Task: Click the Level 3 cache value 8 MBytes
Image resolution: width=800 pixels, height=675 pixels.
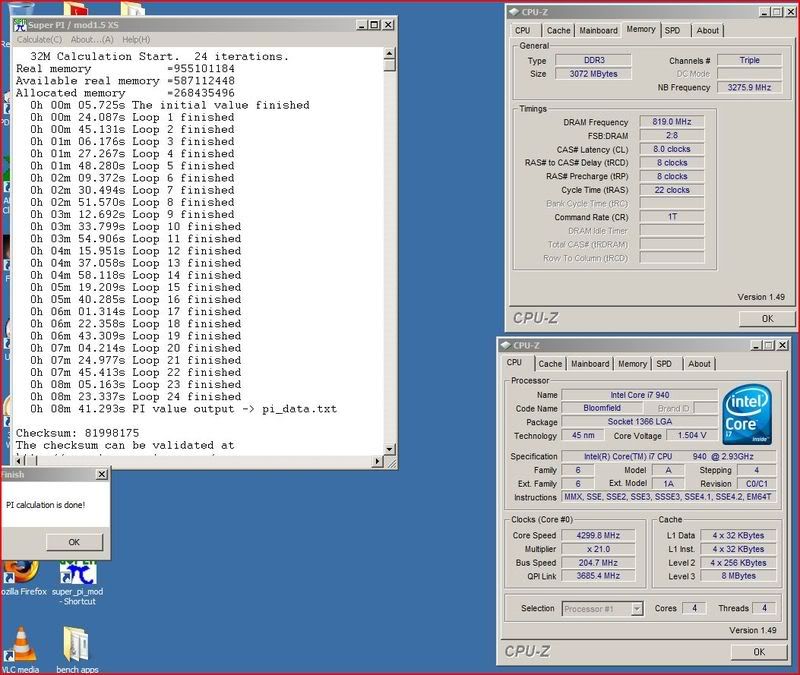Action: tap(738, 576)
